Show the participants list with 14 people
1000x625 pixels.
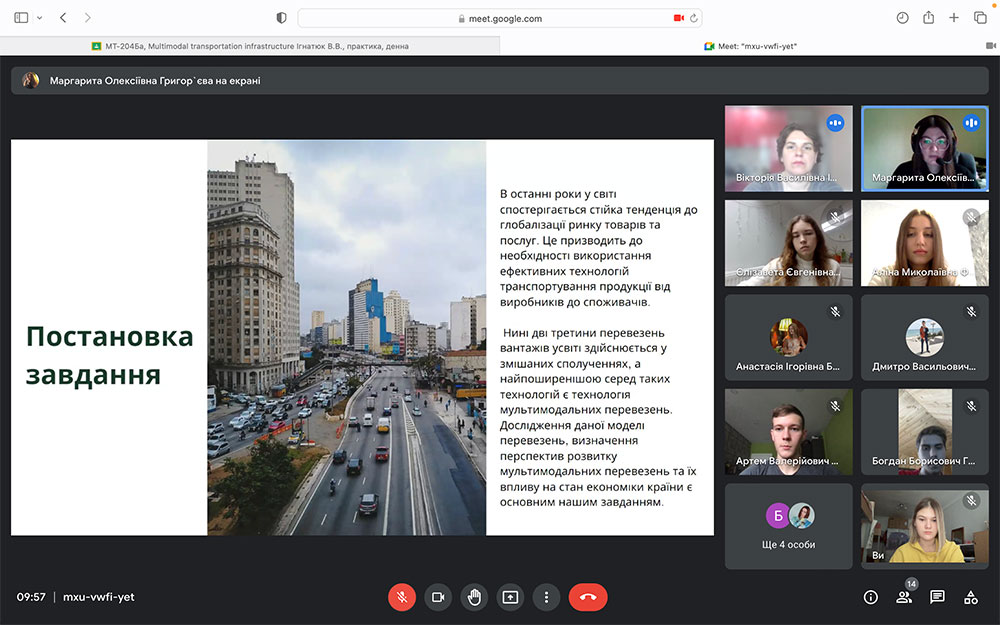tap(904, 597)
